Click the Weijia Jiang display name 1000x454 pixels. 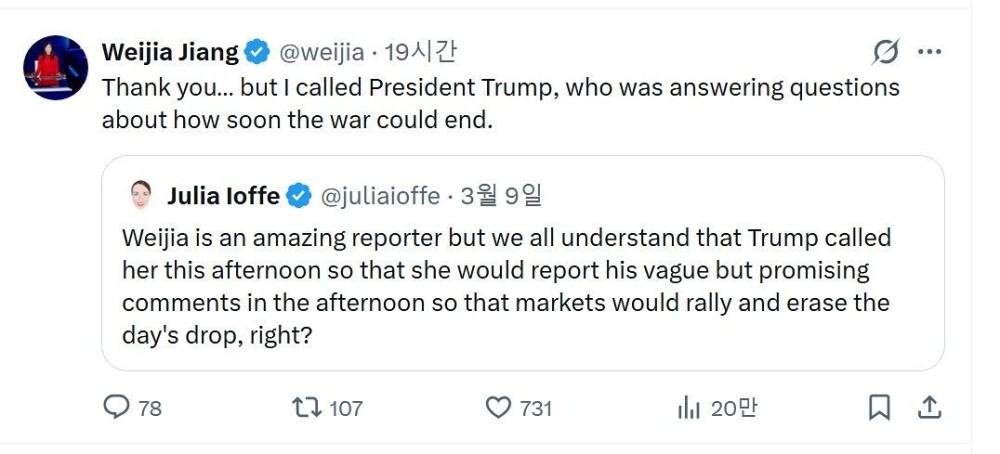(170, 52)
